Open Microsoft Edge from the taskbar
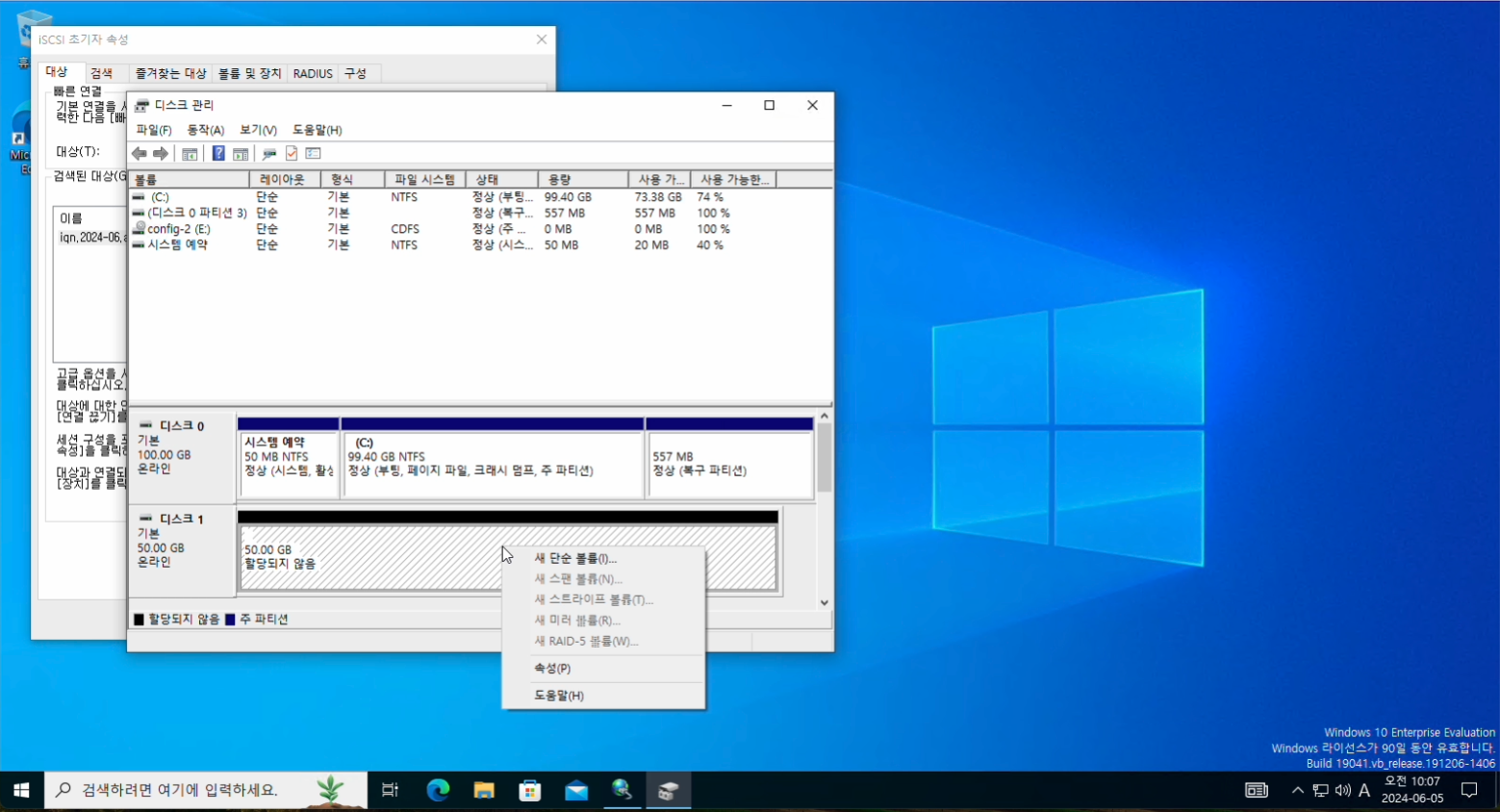1500x812 pixels. tap(438, 791)
